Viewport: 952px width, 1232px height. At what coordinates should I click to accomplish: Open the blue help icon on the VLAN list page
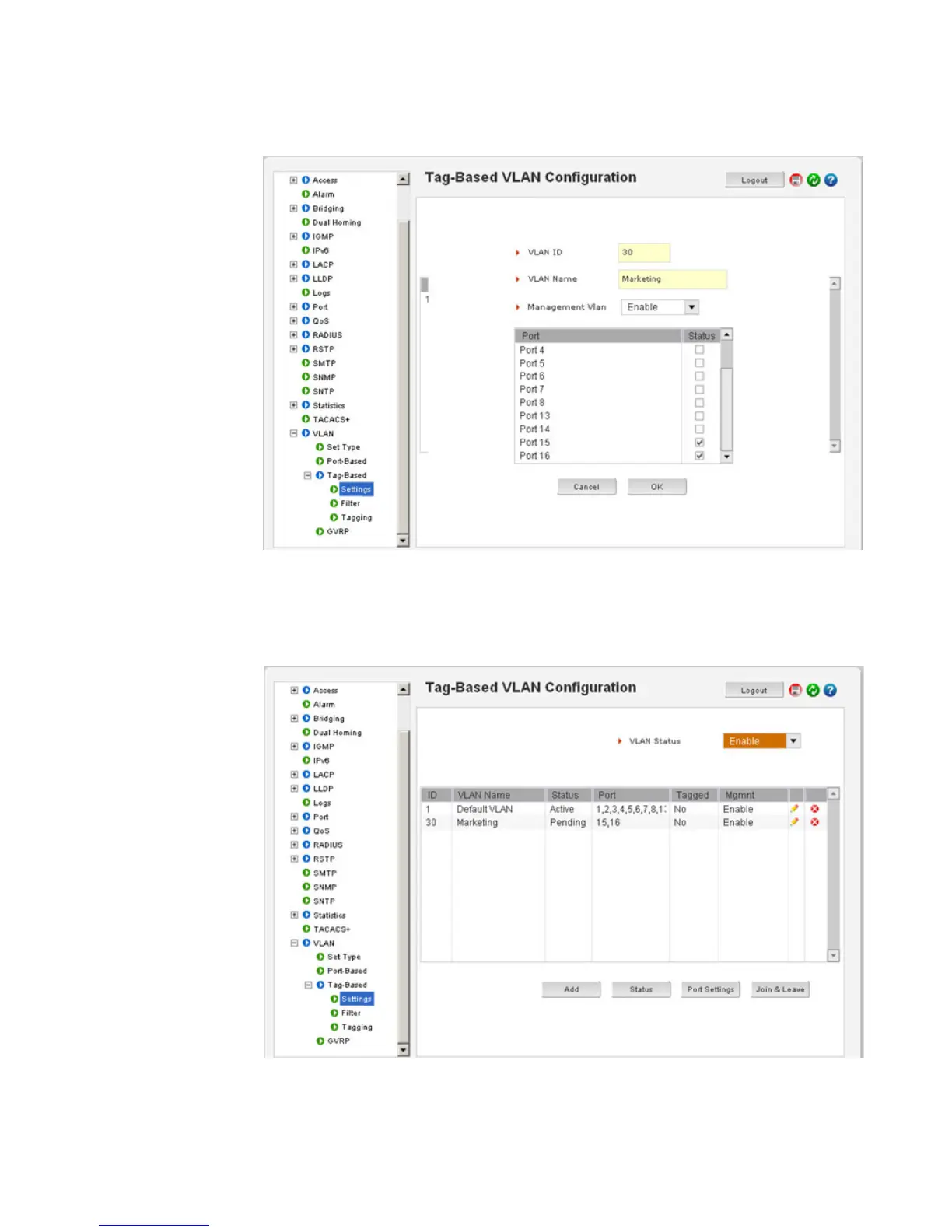point(830,690)
